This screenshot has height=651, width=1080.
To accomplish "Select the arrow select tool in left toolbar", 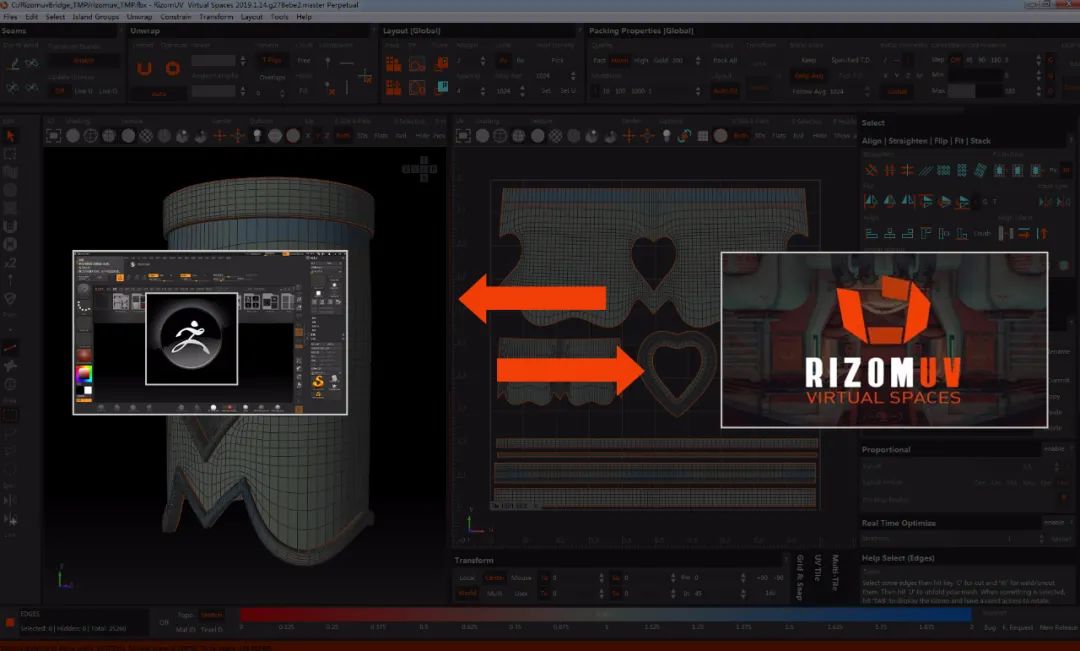I will [10, 136].
